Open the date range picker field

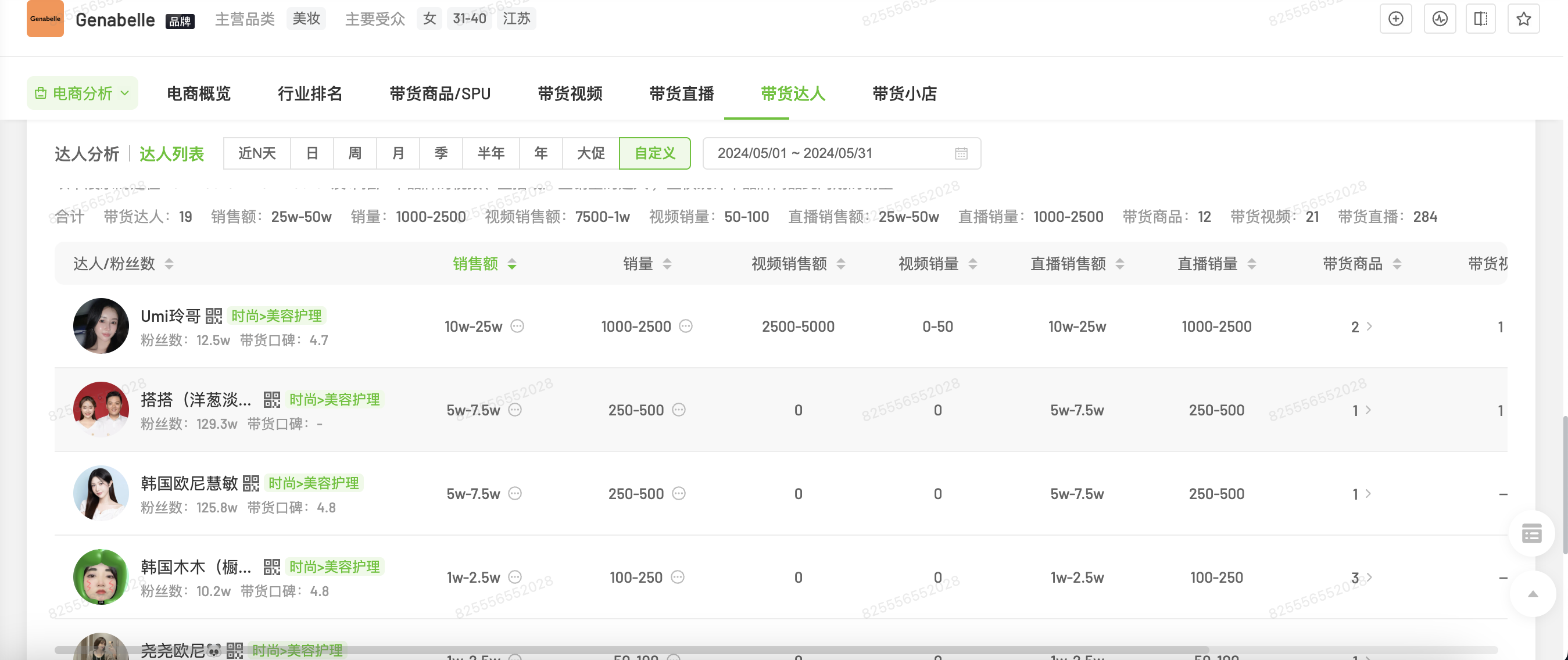[x=841, y=153]
